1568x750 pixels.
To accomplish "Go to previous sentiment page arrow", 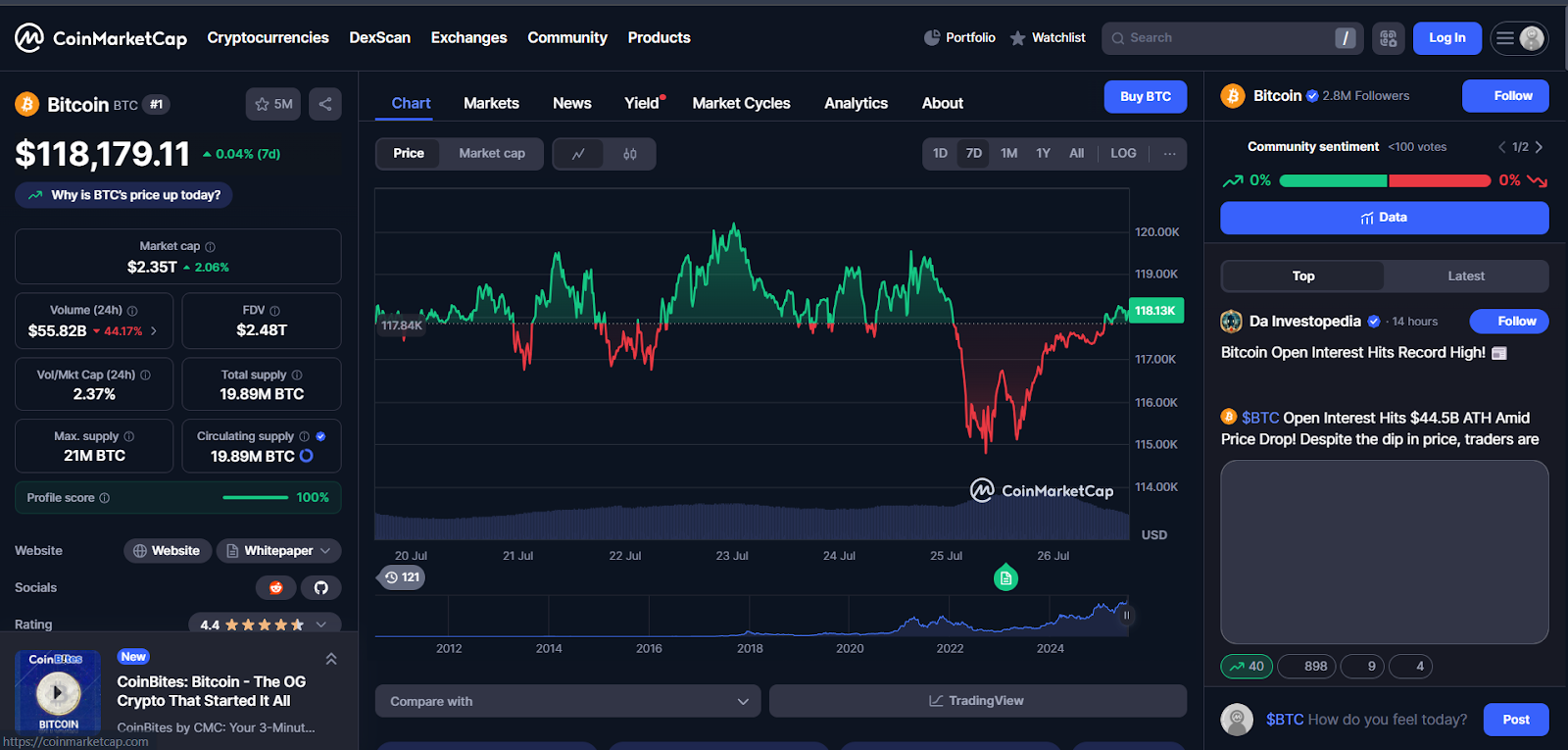I will pos(1501,147).
